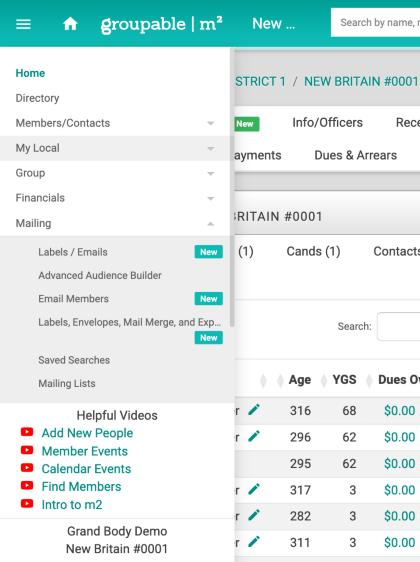Open YouTube video for Member Events
The width and height of the screenshot is (420, 562).
[27, 450]
